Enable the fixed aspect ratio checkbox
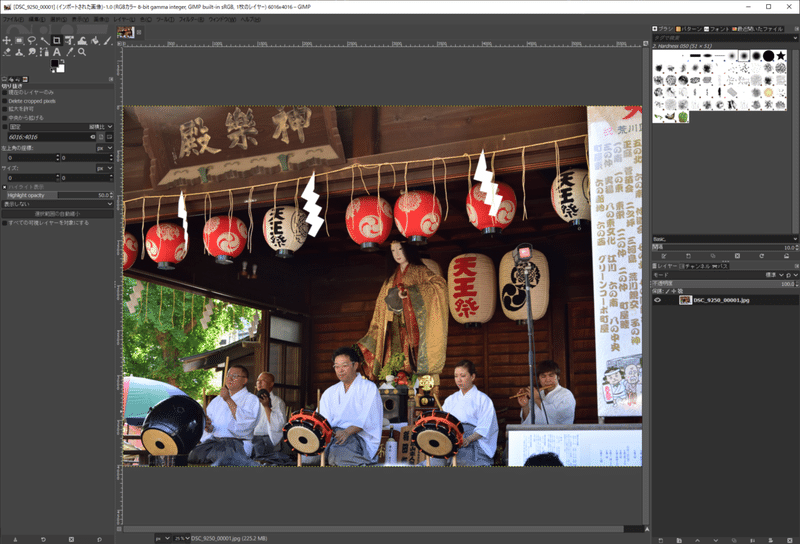The width and height of the screenshot is (800, 544). 5,127
